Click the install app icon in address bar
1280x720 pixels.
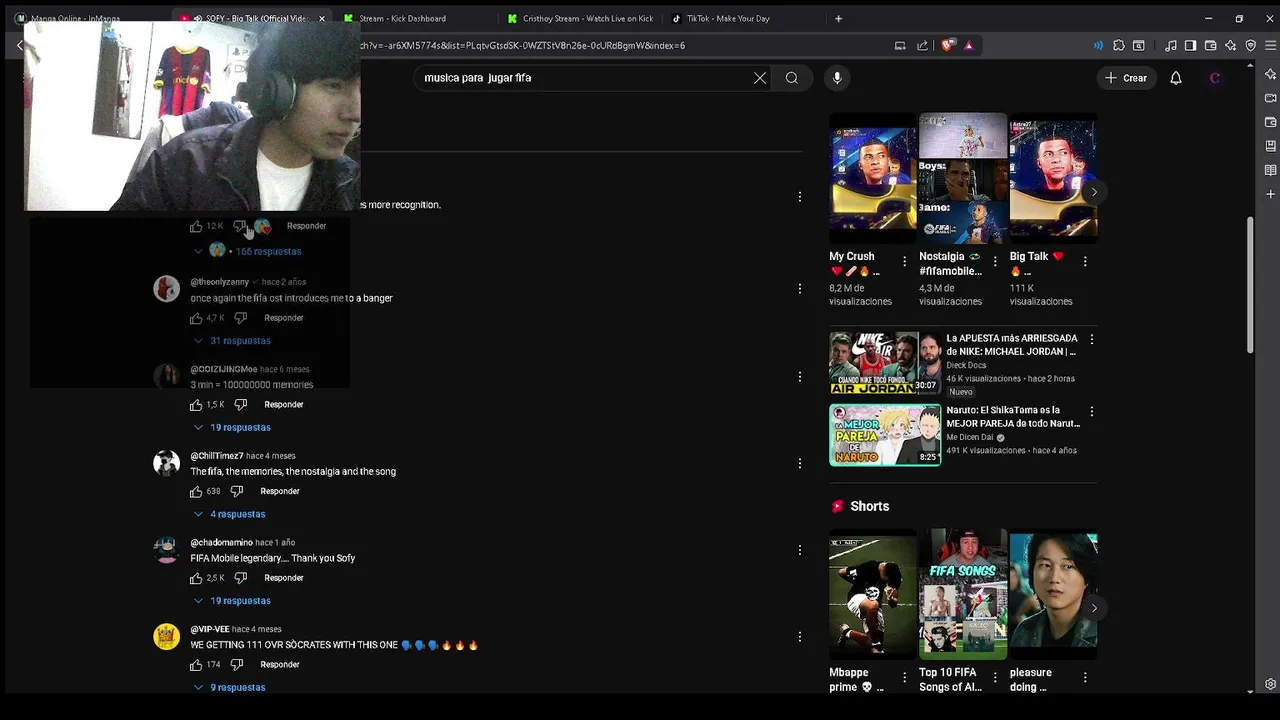coord(900,45)
